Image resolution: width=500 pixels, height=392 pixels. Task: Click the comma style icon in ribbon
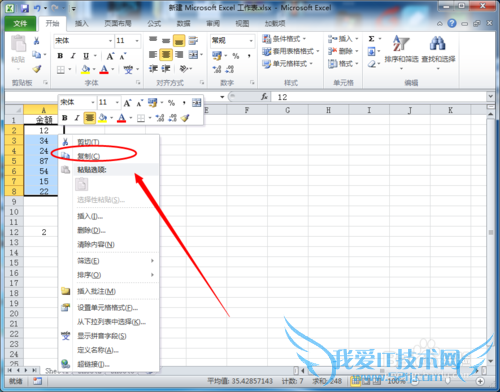coord(249,56)
